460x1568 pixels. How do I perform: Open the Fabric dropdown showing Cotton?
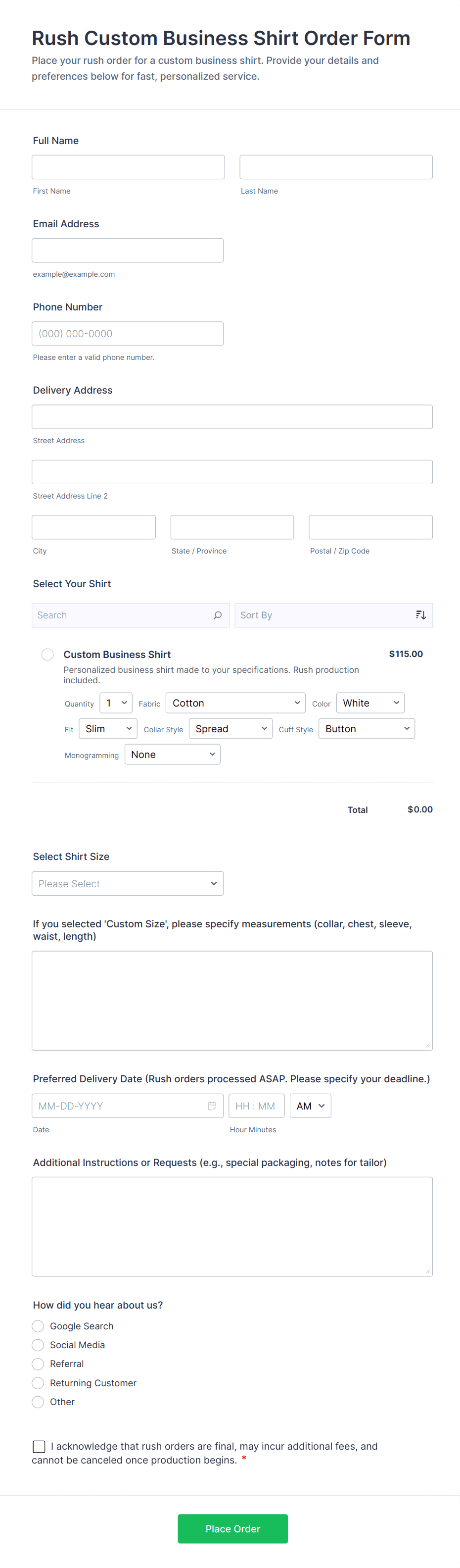pyautogui.click(x=235, y=703)
